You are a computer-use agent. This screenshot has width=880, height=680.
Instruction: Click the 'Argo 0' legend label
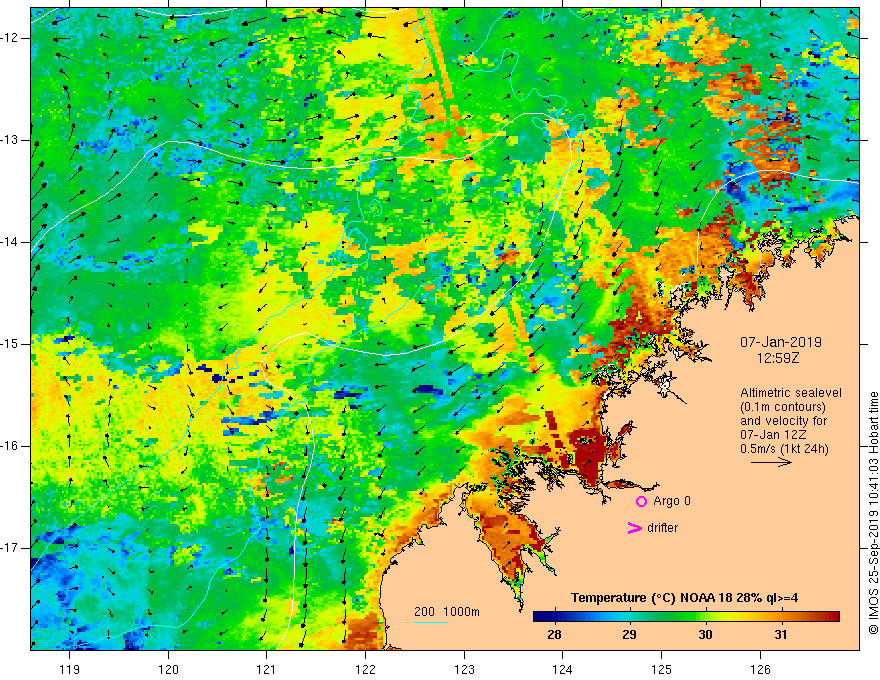point(672,501)
